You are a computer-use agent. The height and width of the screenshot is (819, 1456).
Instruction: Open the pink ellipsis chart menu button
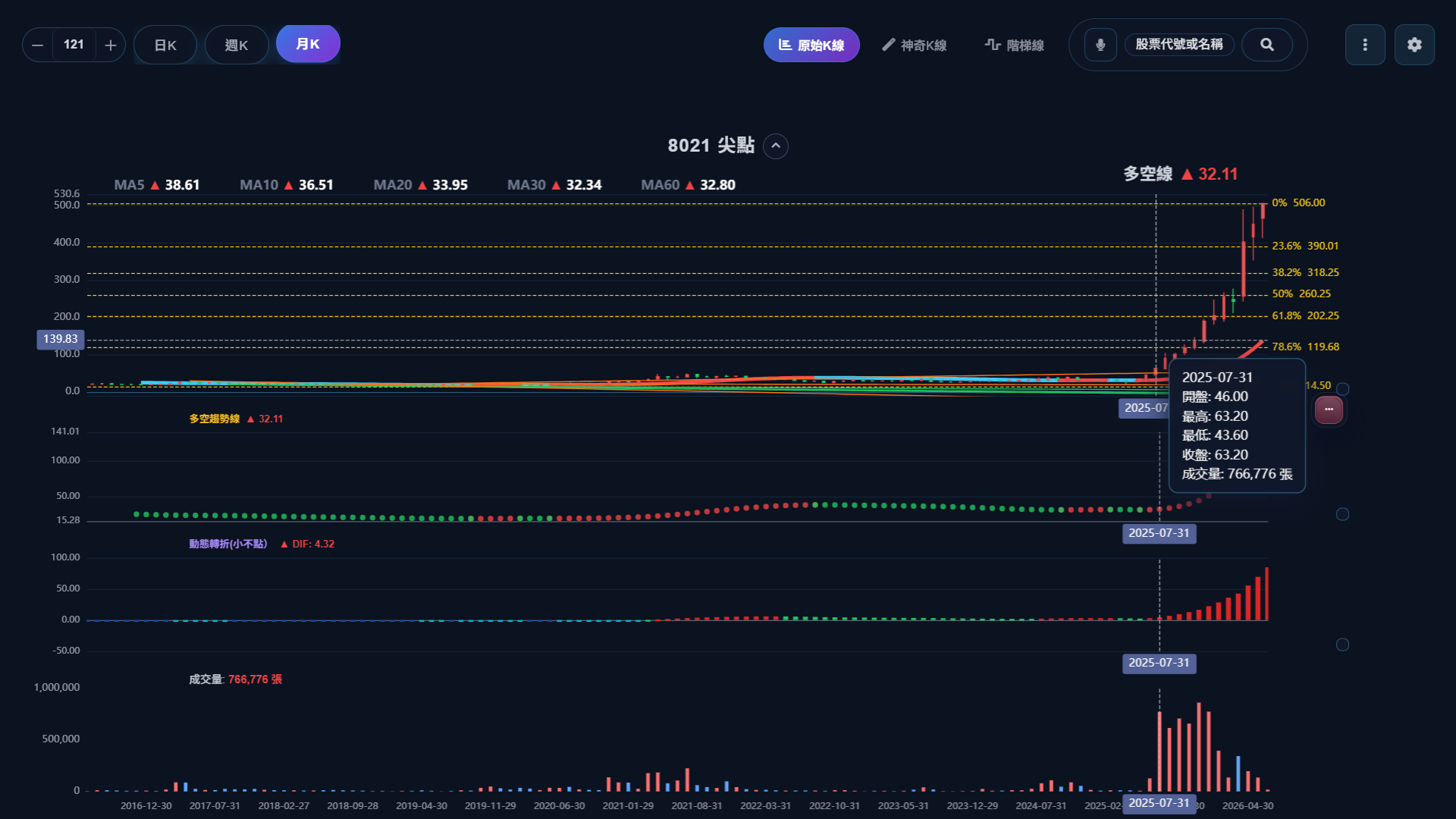[x=1329, y=409]
